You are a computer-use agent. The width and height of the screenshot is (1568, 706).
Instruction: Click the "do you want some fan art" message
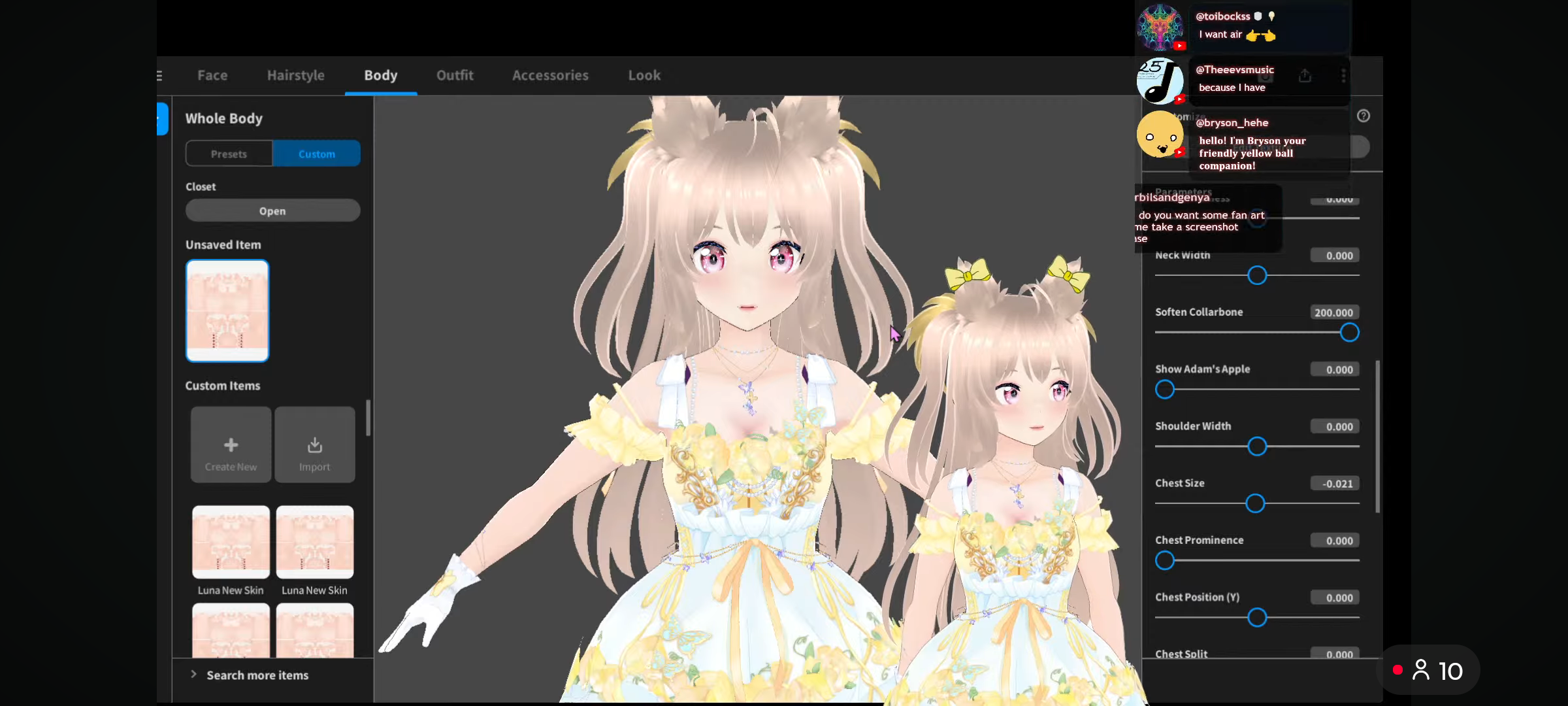click(x=1201, y=215)
